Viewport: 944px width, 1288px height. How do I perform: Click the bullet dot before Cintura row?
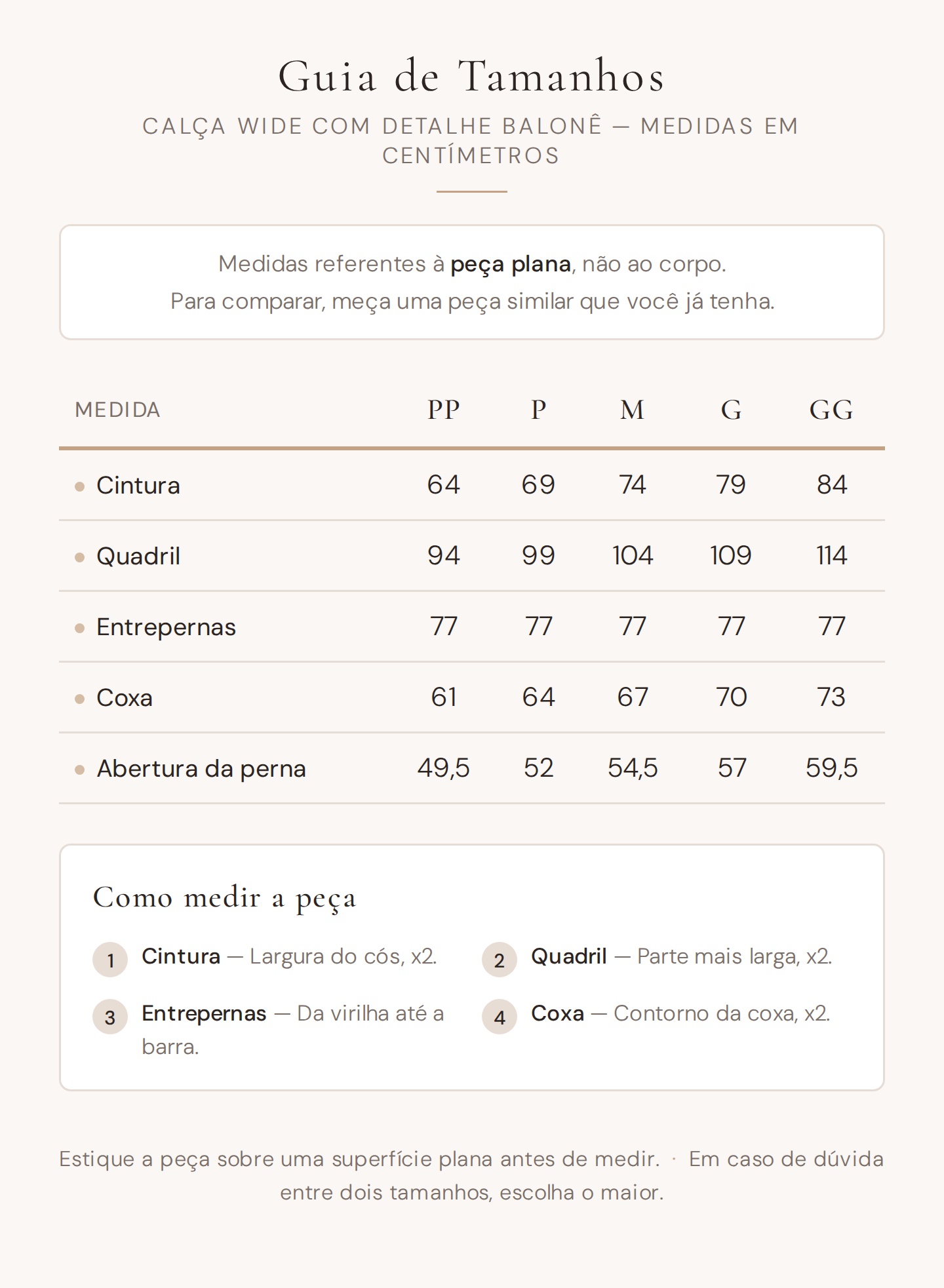(80, 486)
